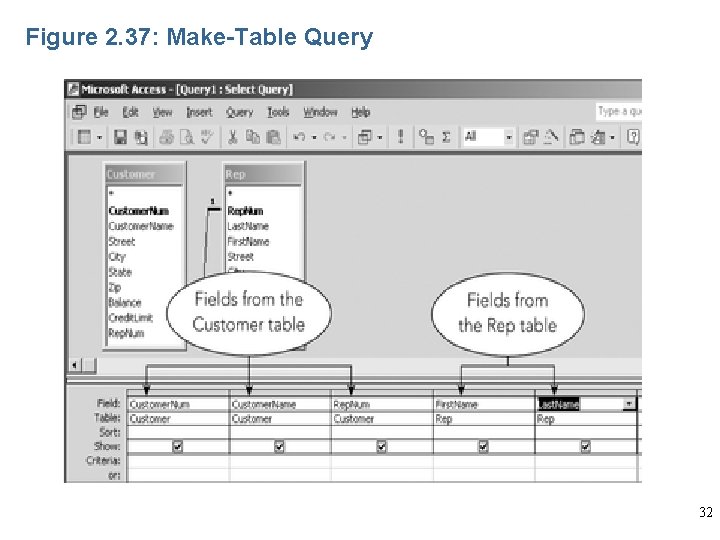
Task: Open the Query menu
Action: pos(239,112)
